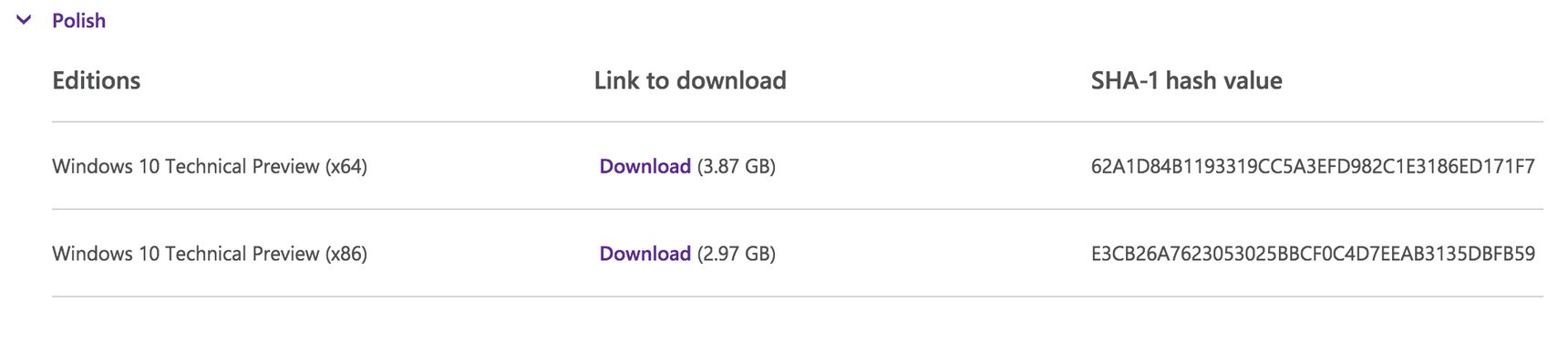Click the Editions column header
The height and width of the screenshot is (354, 1568).
[96, 80]
